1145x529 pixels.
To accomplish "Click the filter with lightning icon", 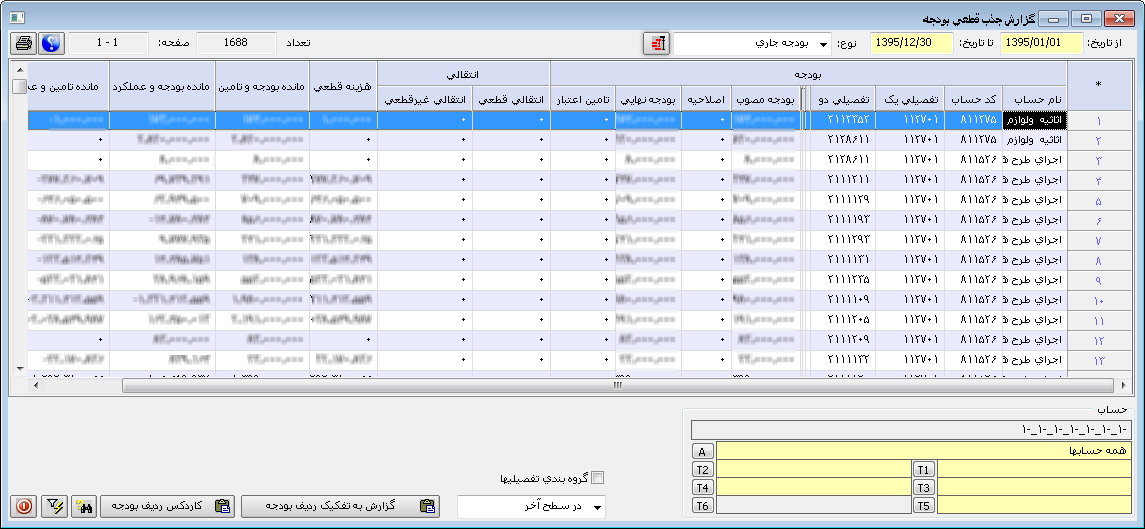I will point(55,507).
